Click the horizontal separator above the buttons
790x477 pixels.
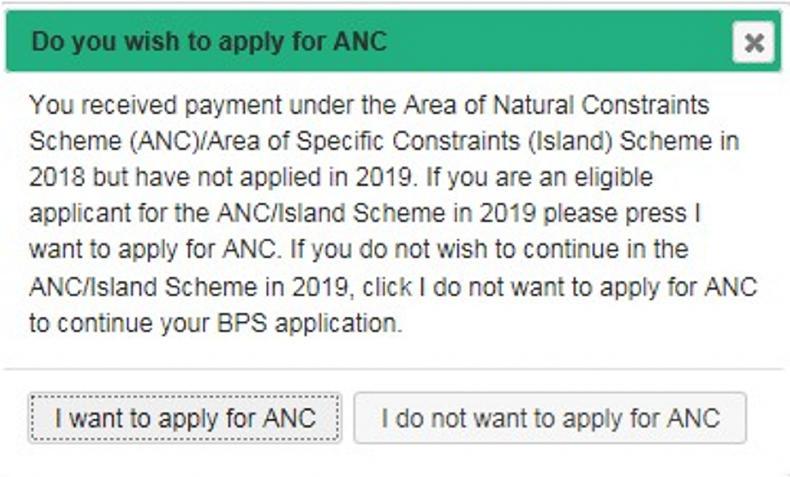395,370
